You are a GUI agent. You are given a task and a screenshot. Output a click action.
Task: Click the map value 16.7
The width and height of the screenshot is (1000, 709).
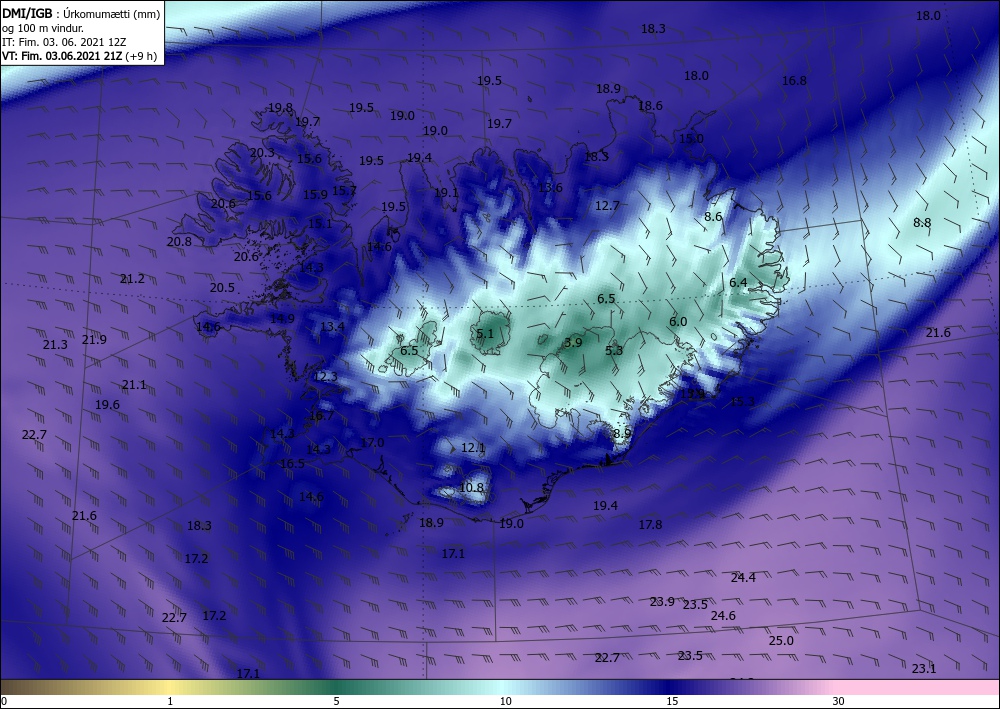tap(321, 416)
